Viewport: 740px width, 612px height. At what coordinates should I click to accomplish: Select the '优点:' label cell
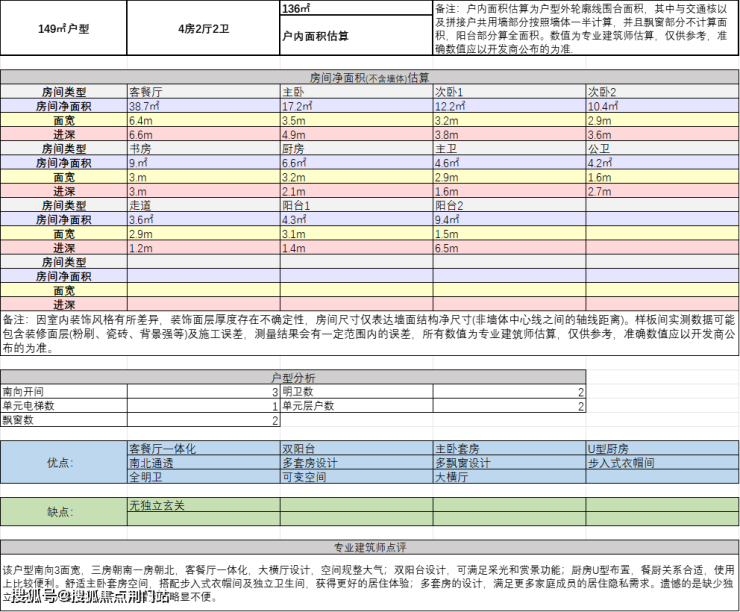[64, 462]
